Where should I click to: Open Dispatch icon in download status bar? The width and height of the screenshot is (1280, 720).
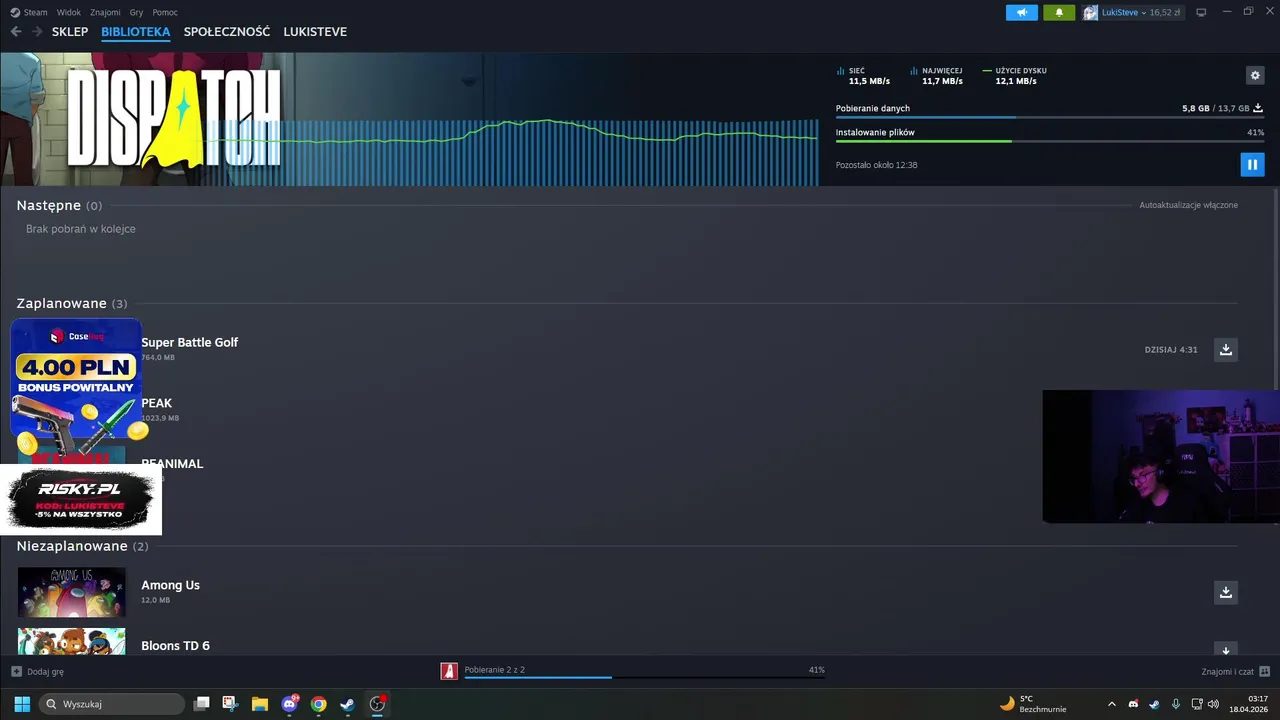(x=449, y=671)
